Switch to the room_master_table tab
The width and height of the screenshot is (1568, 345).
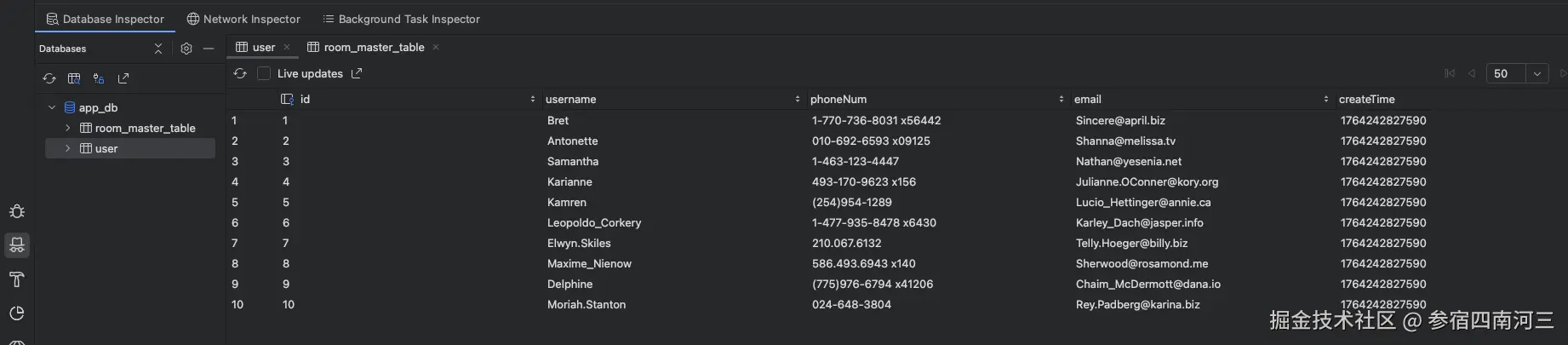(x=373, y=47)
